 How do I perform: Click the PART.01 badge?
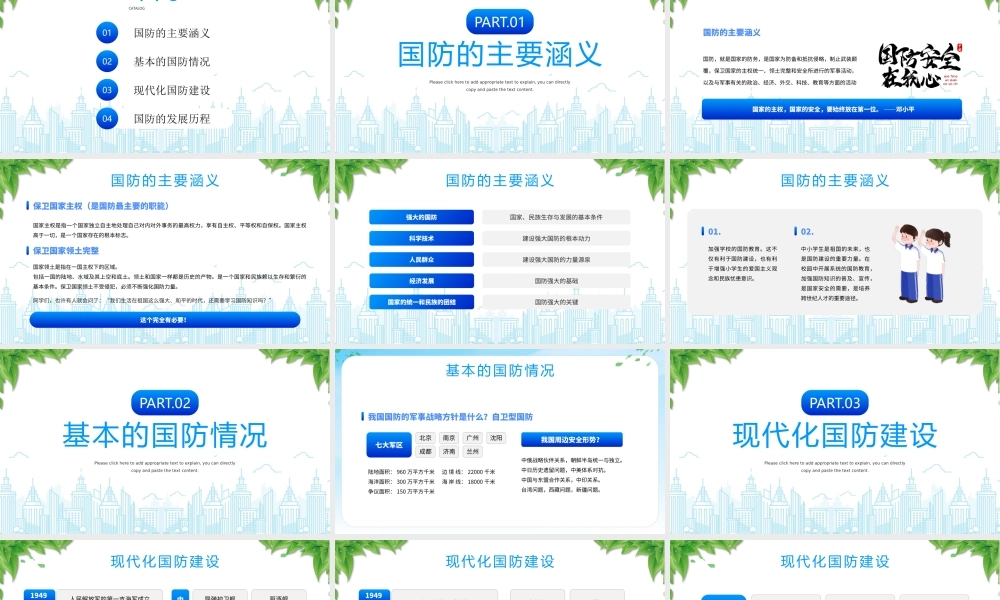499,22
